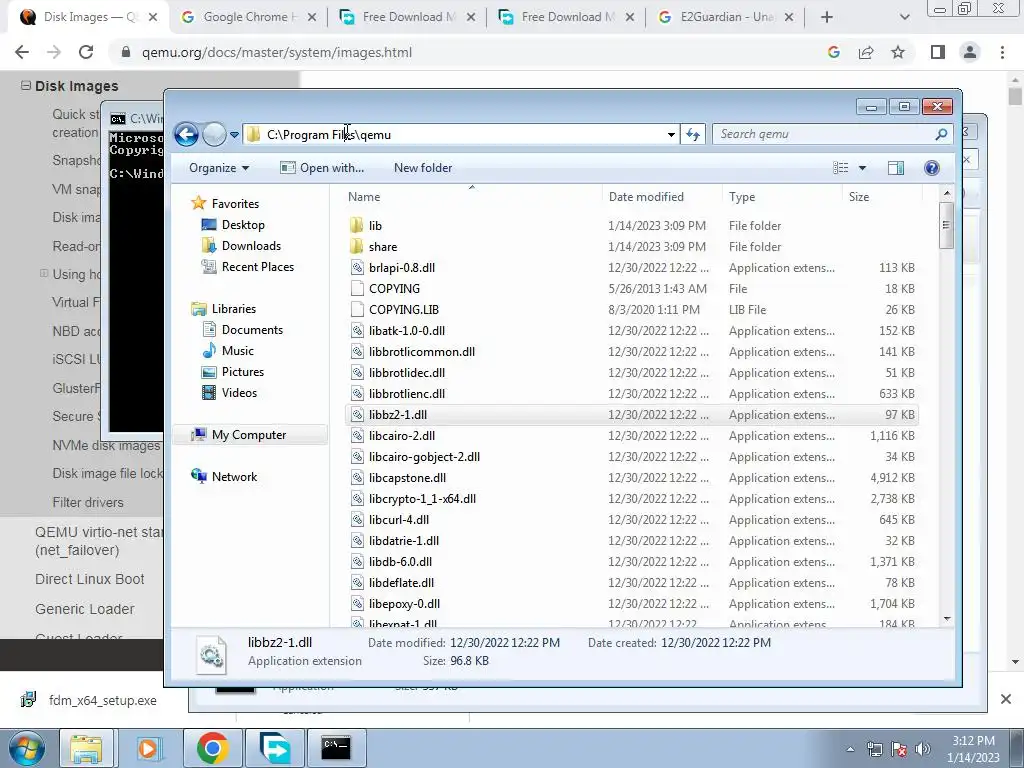Select brlapi-0.8.dll file icon
The height and width of the screenshot is (768, 1024).
pos(357,267)
